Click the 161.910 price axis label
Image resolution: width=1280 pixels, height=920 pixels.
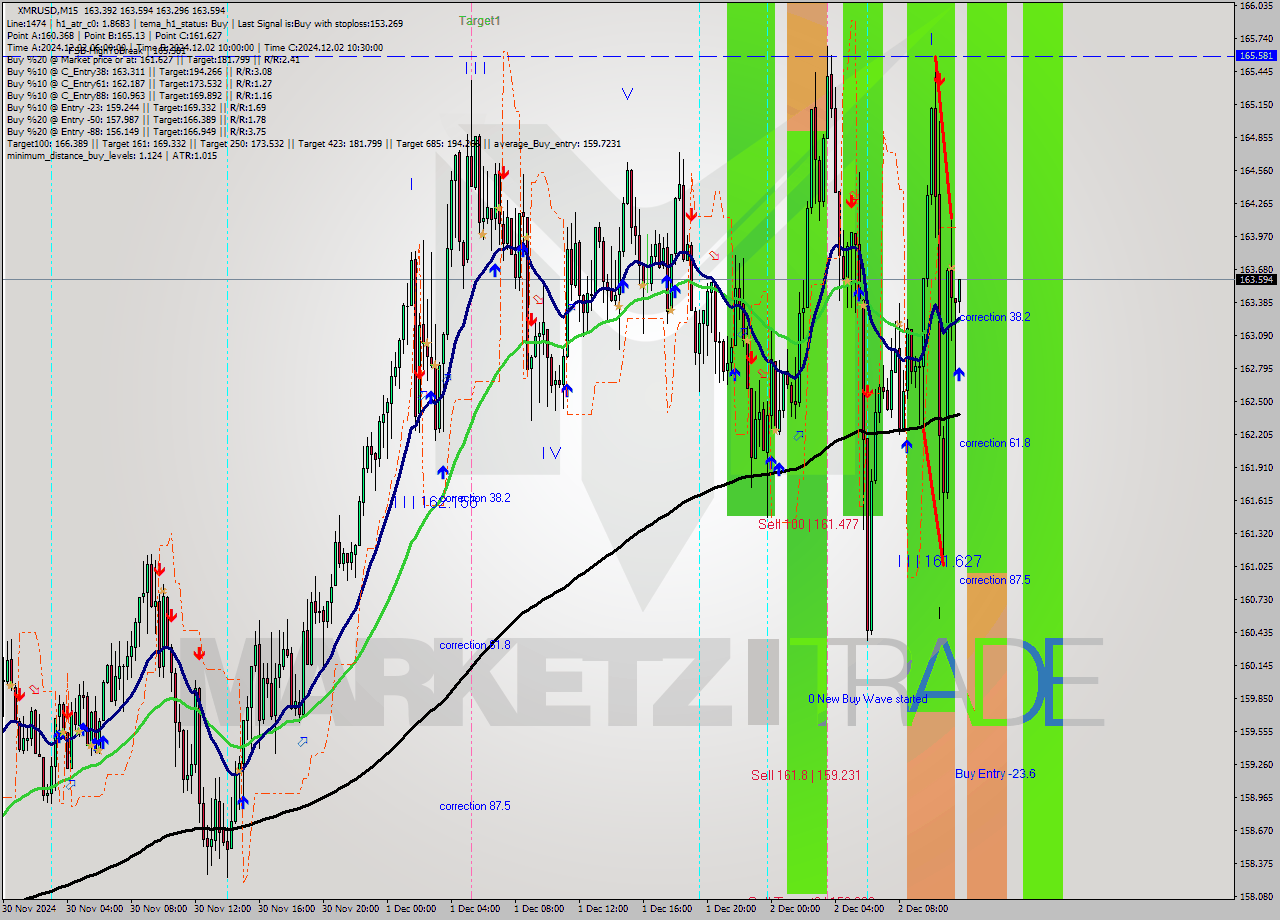(x=1256, y=468)
